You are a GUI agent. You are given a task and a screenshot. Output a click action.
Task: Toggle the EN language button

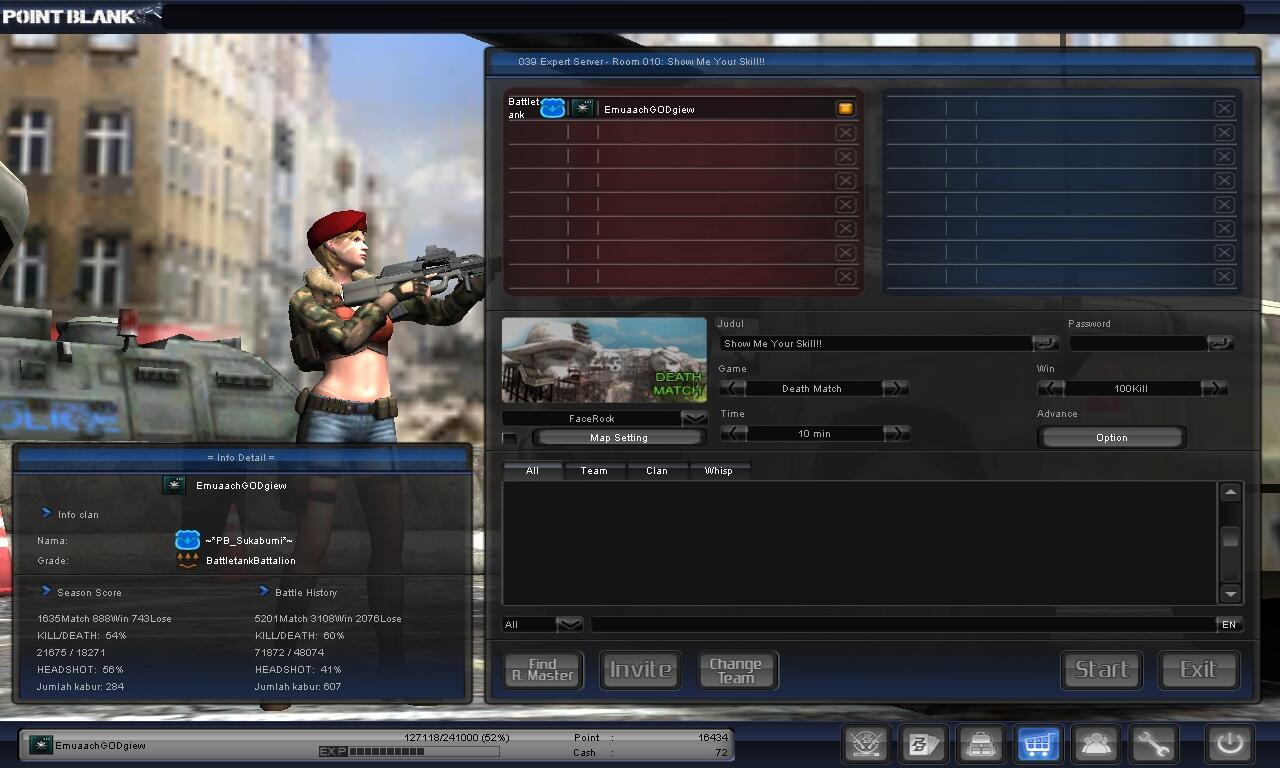[1229, 624]
